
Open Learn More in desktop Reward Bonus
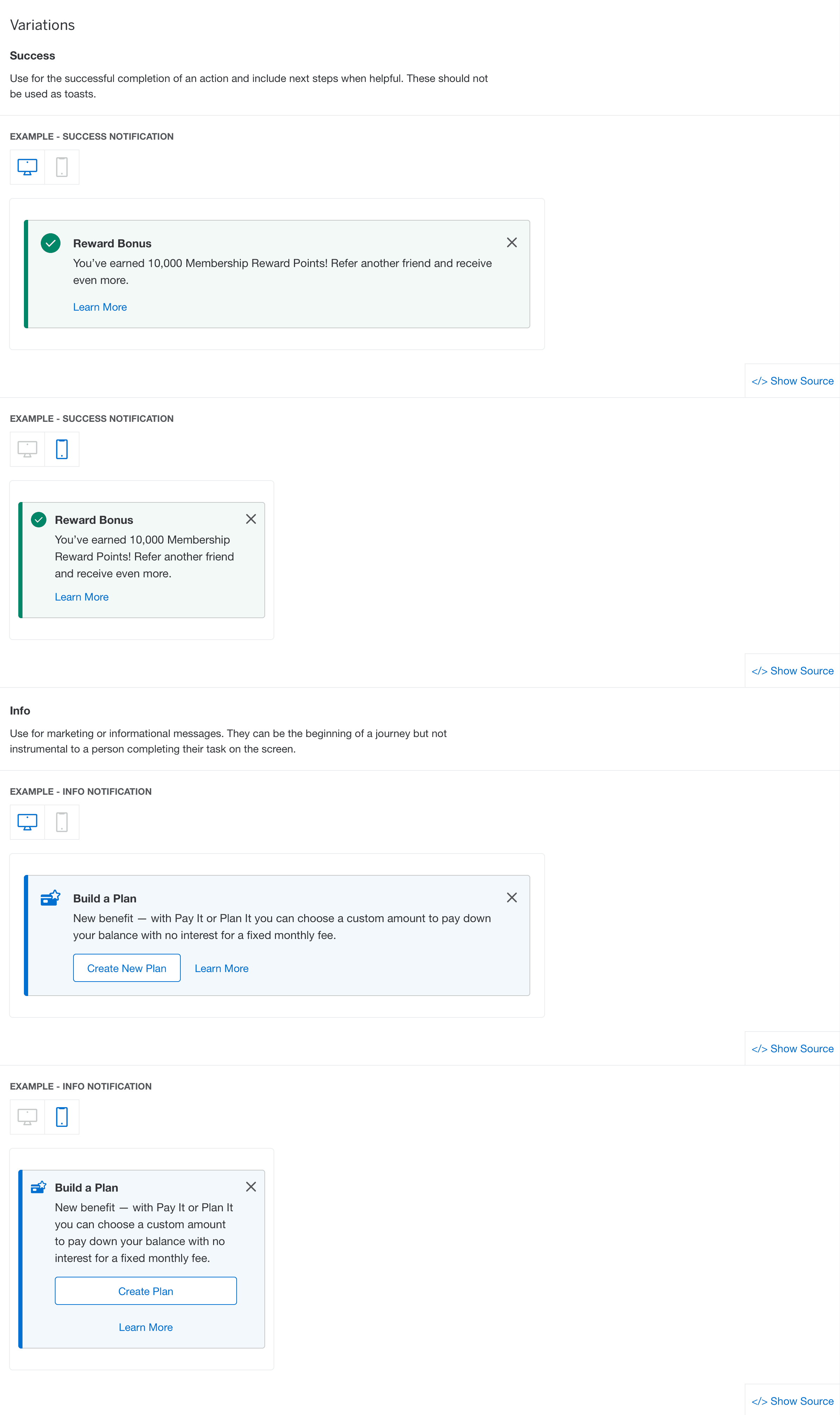pos(100,307)
